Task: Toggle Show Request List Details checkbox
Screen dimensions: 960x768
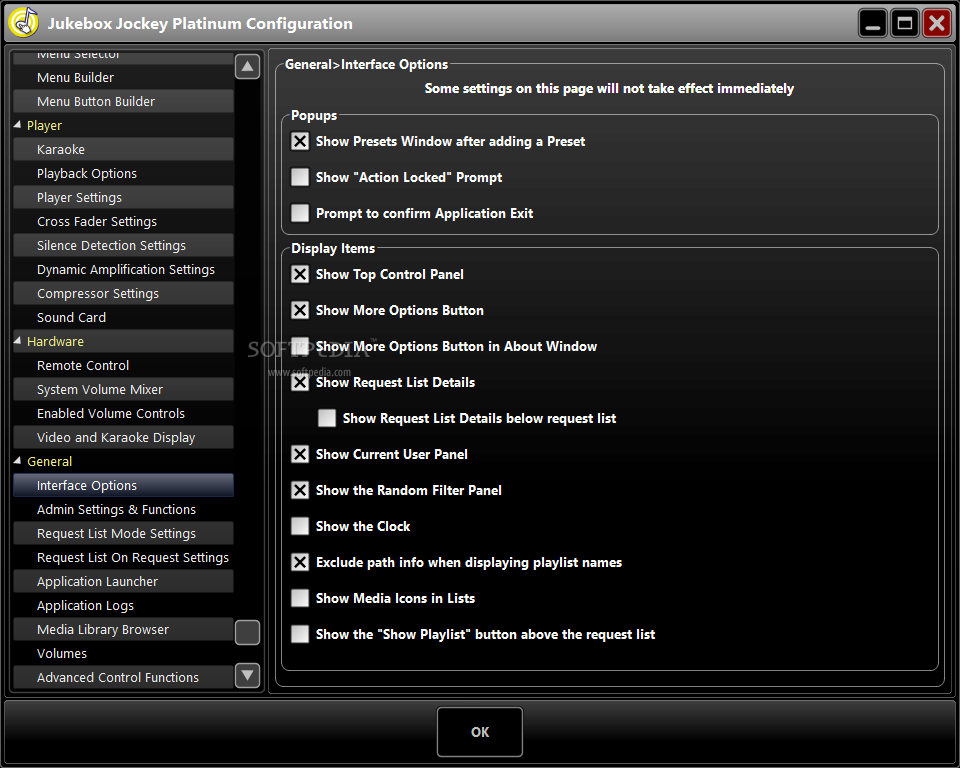Action: click(300, 383)
